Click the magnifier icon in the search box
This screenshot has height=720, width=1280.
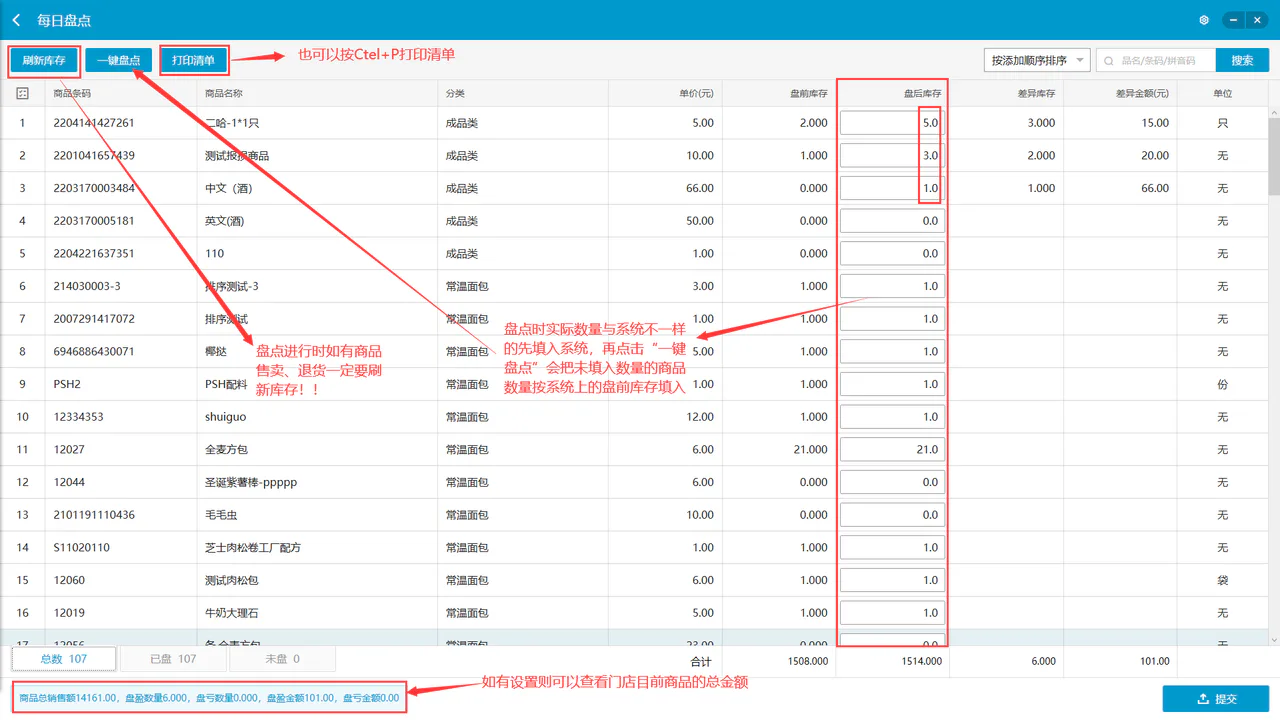click(x=1108, y=60)
